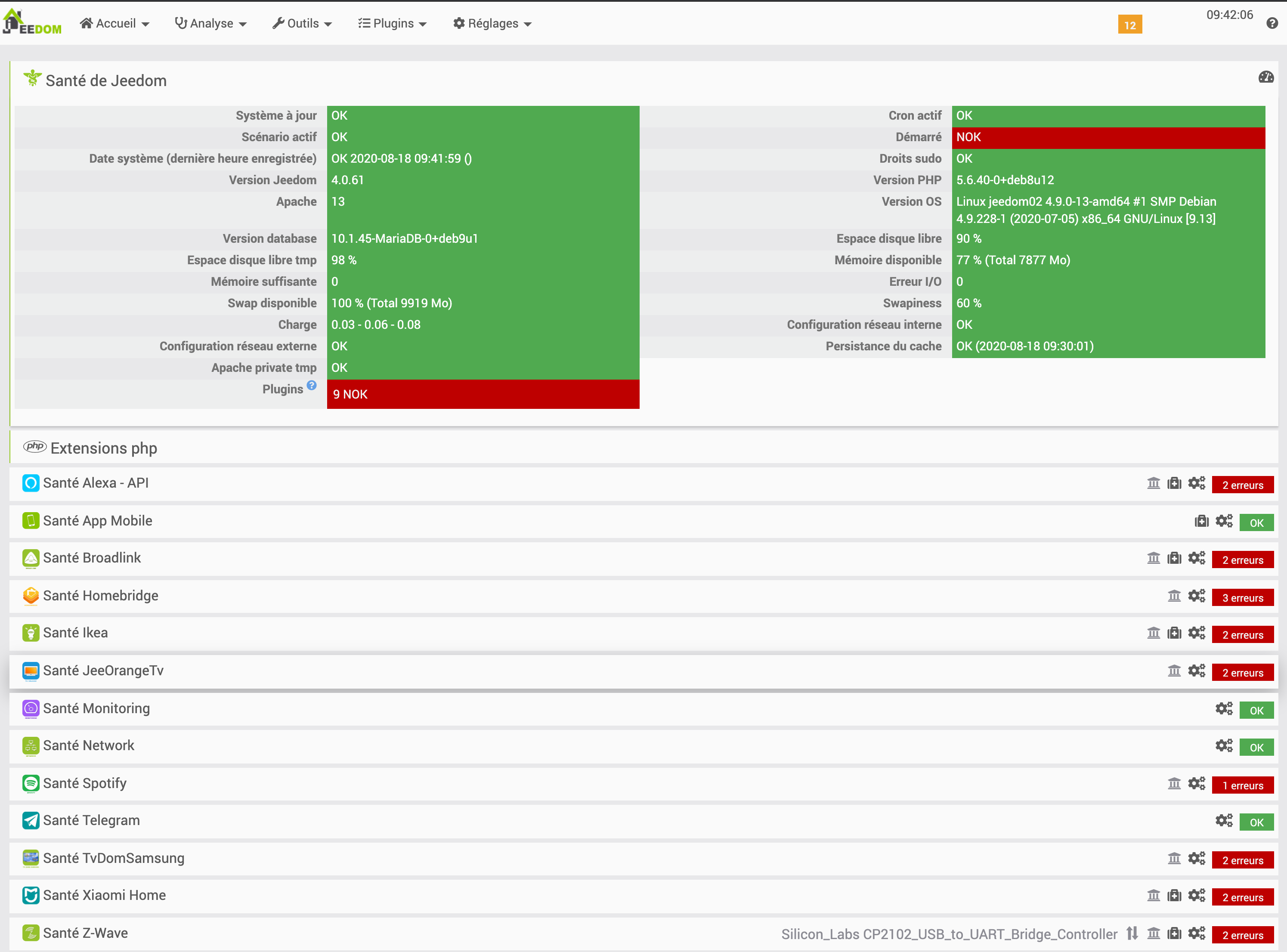Click the Z-Wave up-down arrows icon
1287x952 pixels.
[x=1132, y=933]
